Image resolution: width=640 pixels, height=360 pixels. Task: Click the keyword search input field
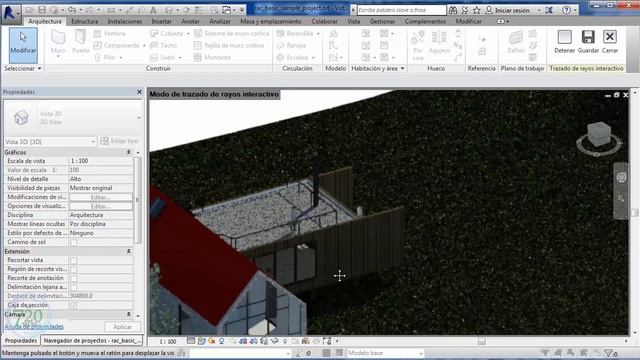pyautogui.click(x=402, y=10)
